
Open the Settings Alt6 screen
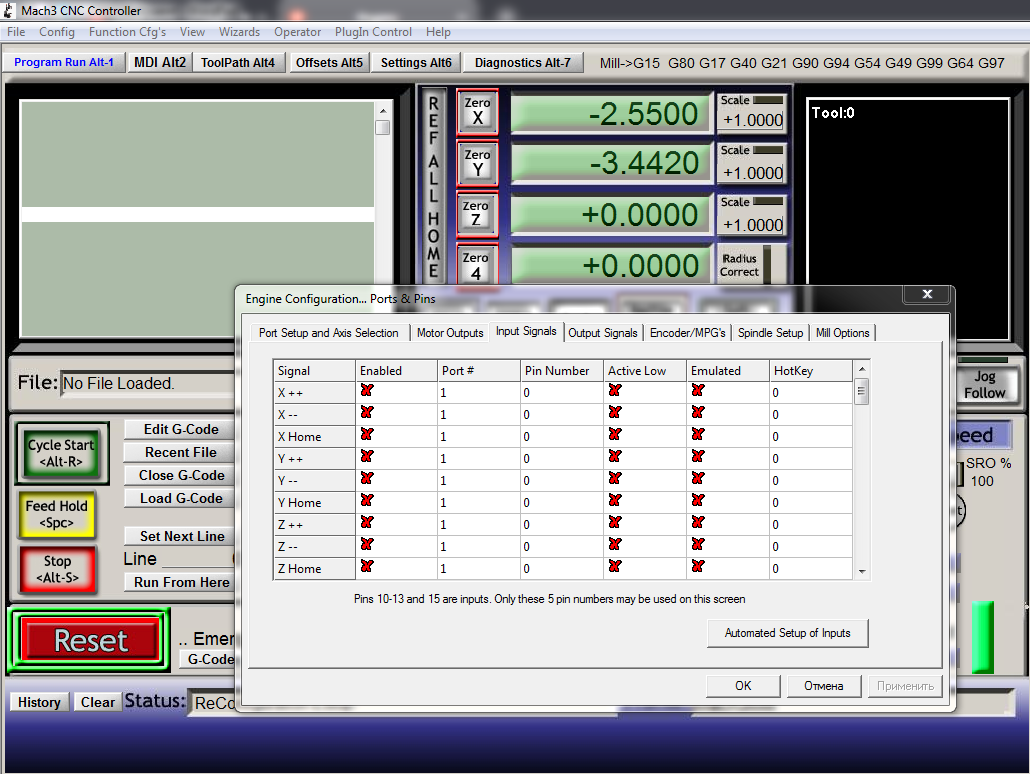(x=416, y=62)
